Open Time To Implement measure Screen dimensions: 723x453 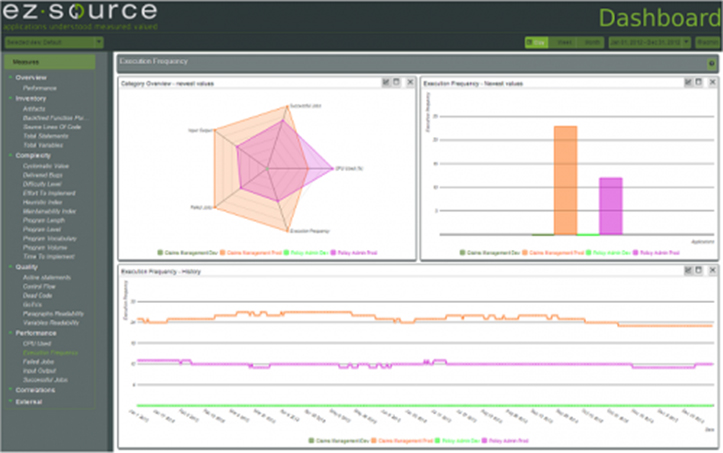48,256
